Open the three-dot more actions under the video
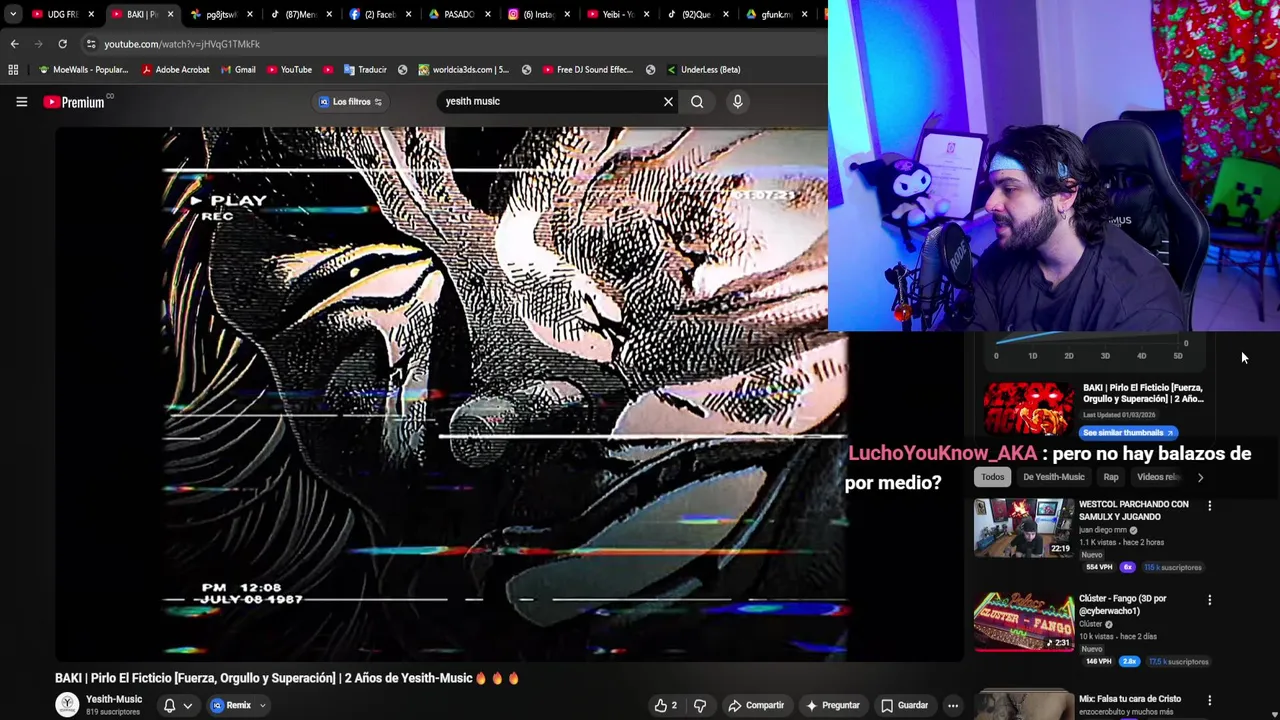The width and height of the screenshot is (1280, 720). tap(953, 705)
